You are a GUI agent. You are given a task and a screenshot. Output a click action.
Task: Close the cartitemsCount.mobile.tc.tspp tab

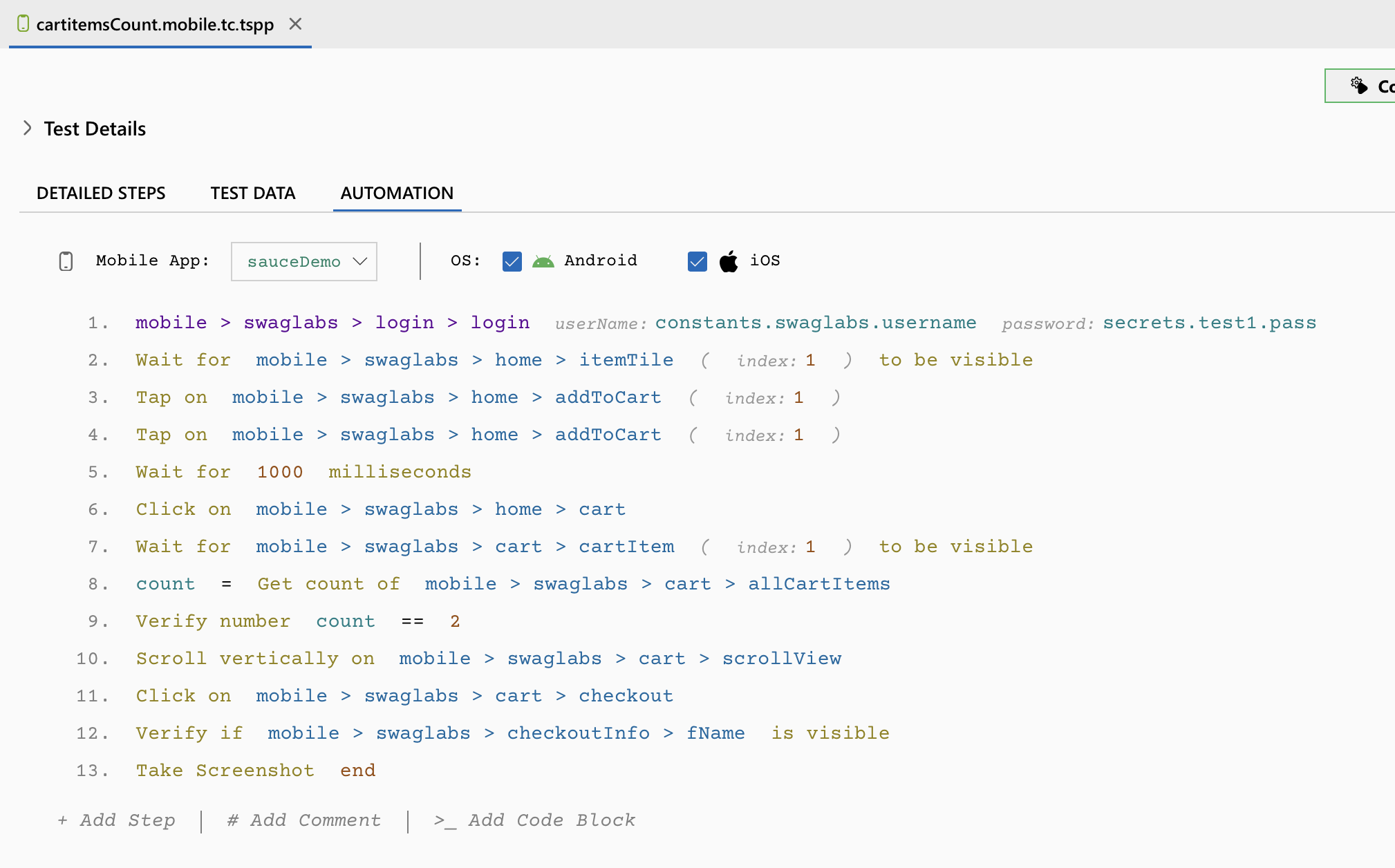pyautogui.click(x=295, y=23)
